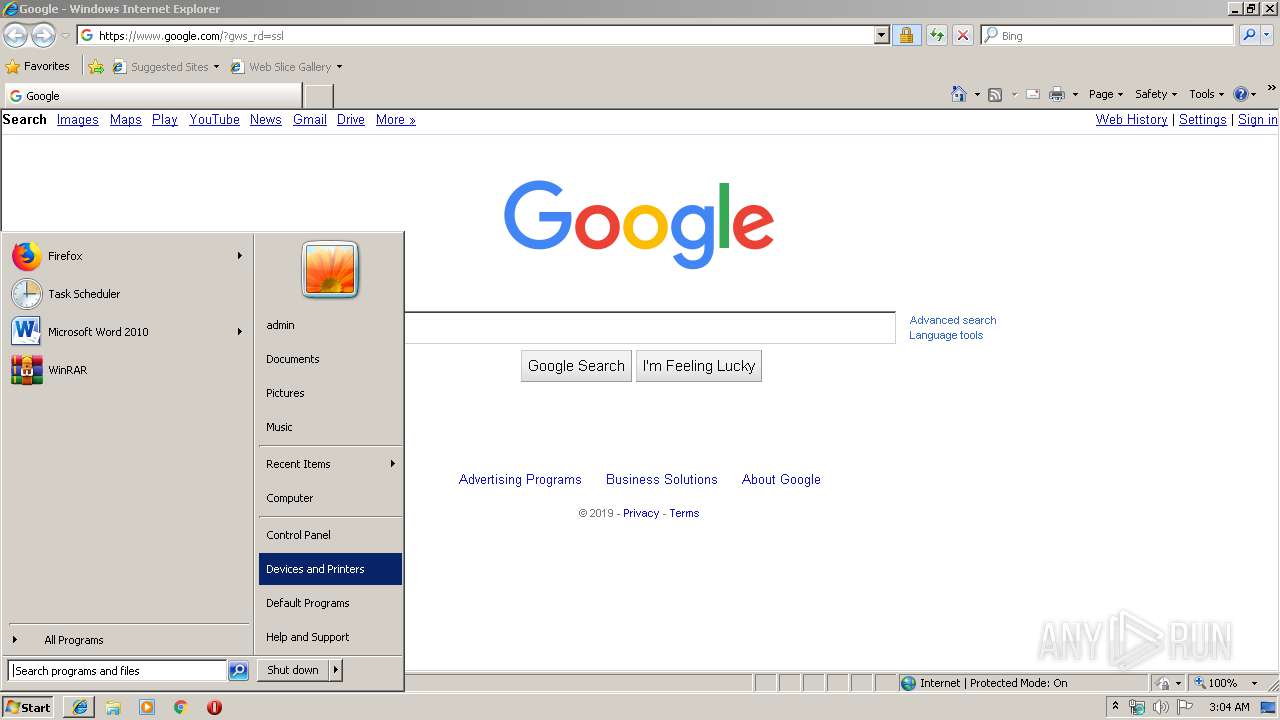
Task: Open Task Scheduler from Start menu
Action: [127, 294]
